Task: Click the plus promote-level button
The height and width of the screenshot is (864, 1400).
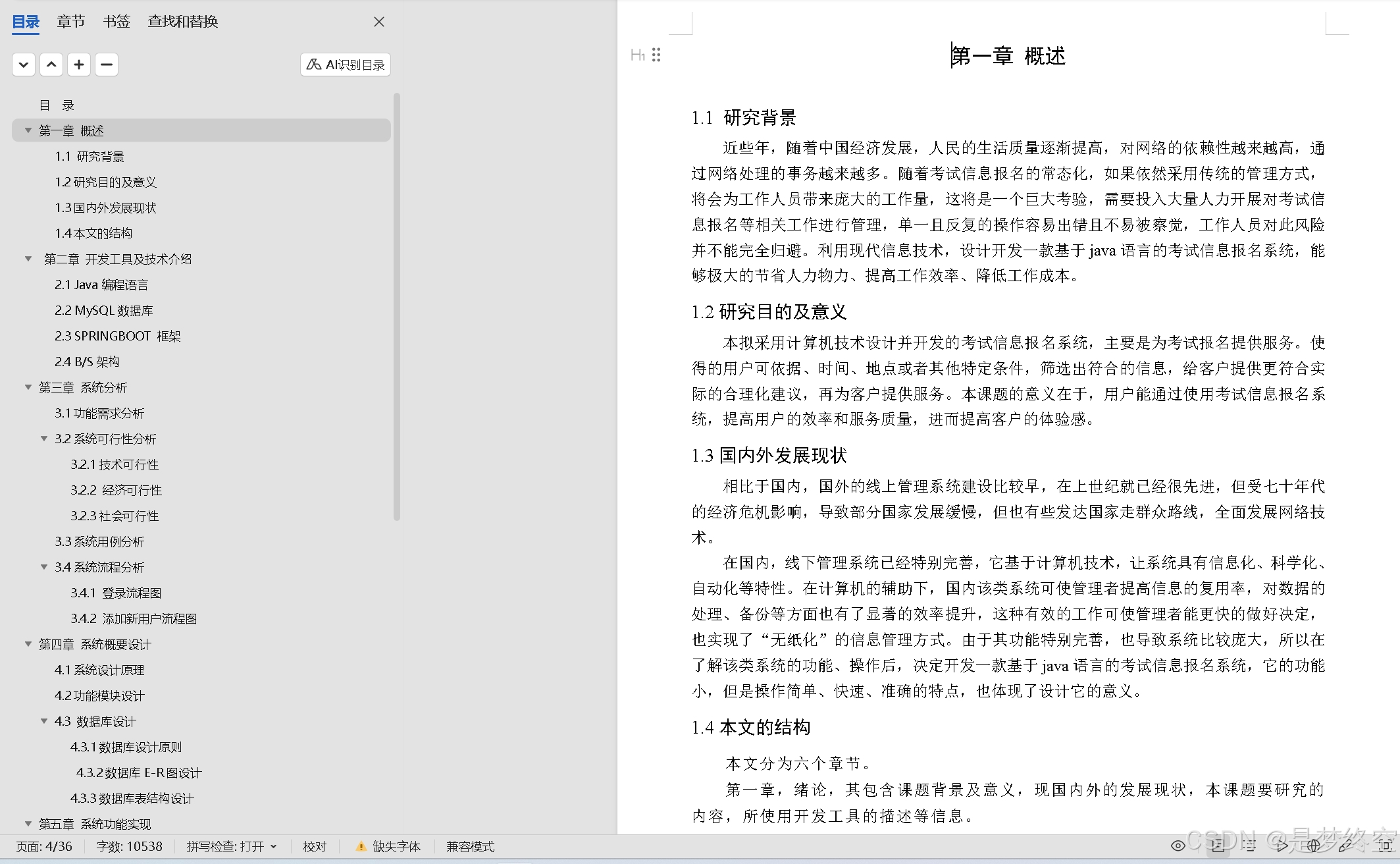Action: pyautogui.click(x=79, y=65)
